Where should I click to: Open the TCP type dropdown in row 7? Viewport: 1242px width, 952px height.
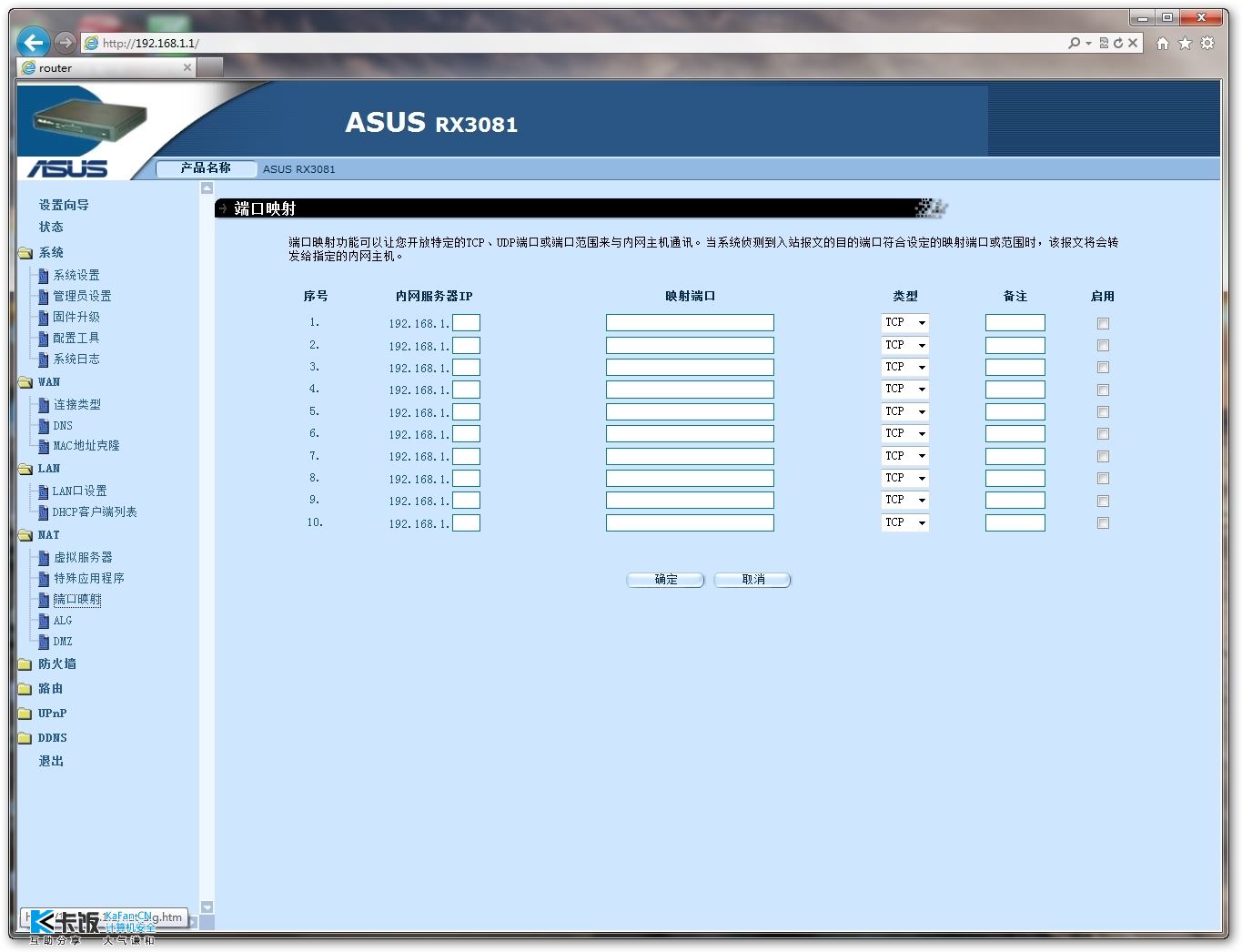coord(905,457)
